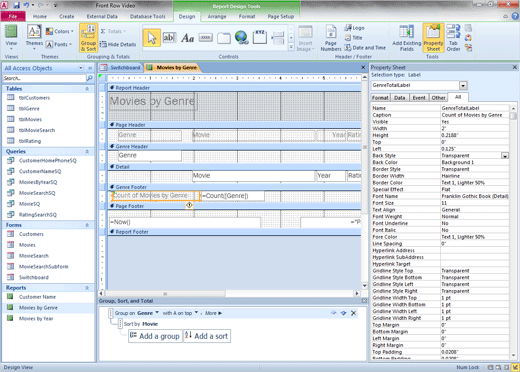The height and width of the screenshot is (372, 520).
Task: Switch to the Event tab in Property Sheet
Action: pos(419,98)
